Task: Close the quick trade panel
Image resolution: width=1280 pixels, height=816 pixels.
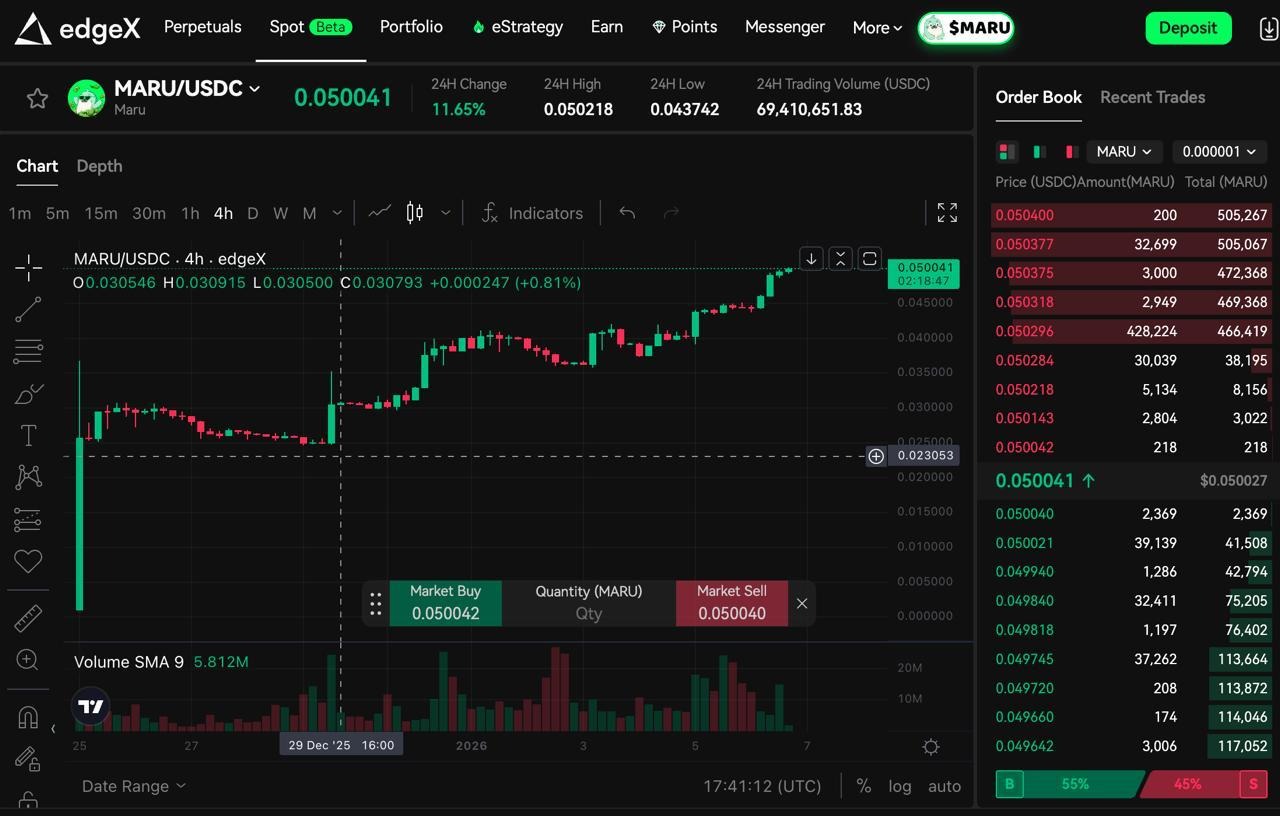Action: tap(802, 603)
